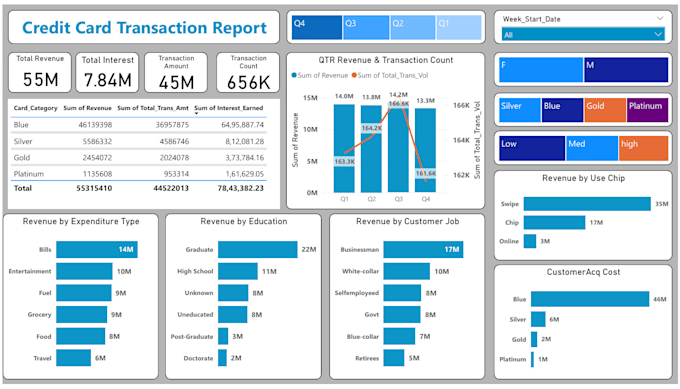Viewport: 680px width, 389px height.
Task: Sort by Sum of Interest_Earned column header
Action: coord(229,108)
